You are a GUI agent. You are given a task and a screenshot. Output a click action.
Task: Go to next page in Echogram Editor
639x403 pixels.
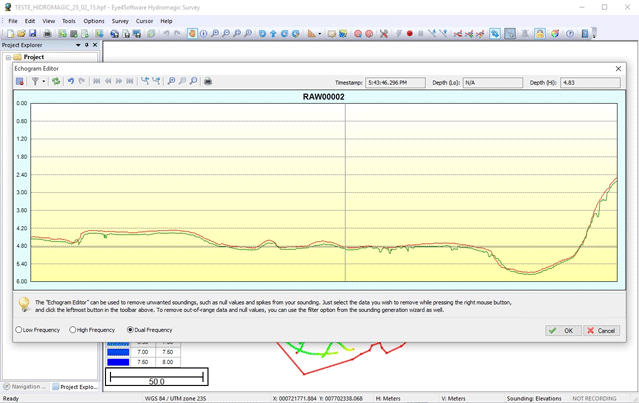click(x=119, y=81)
